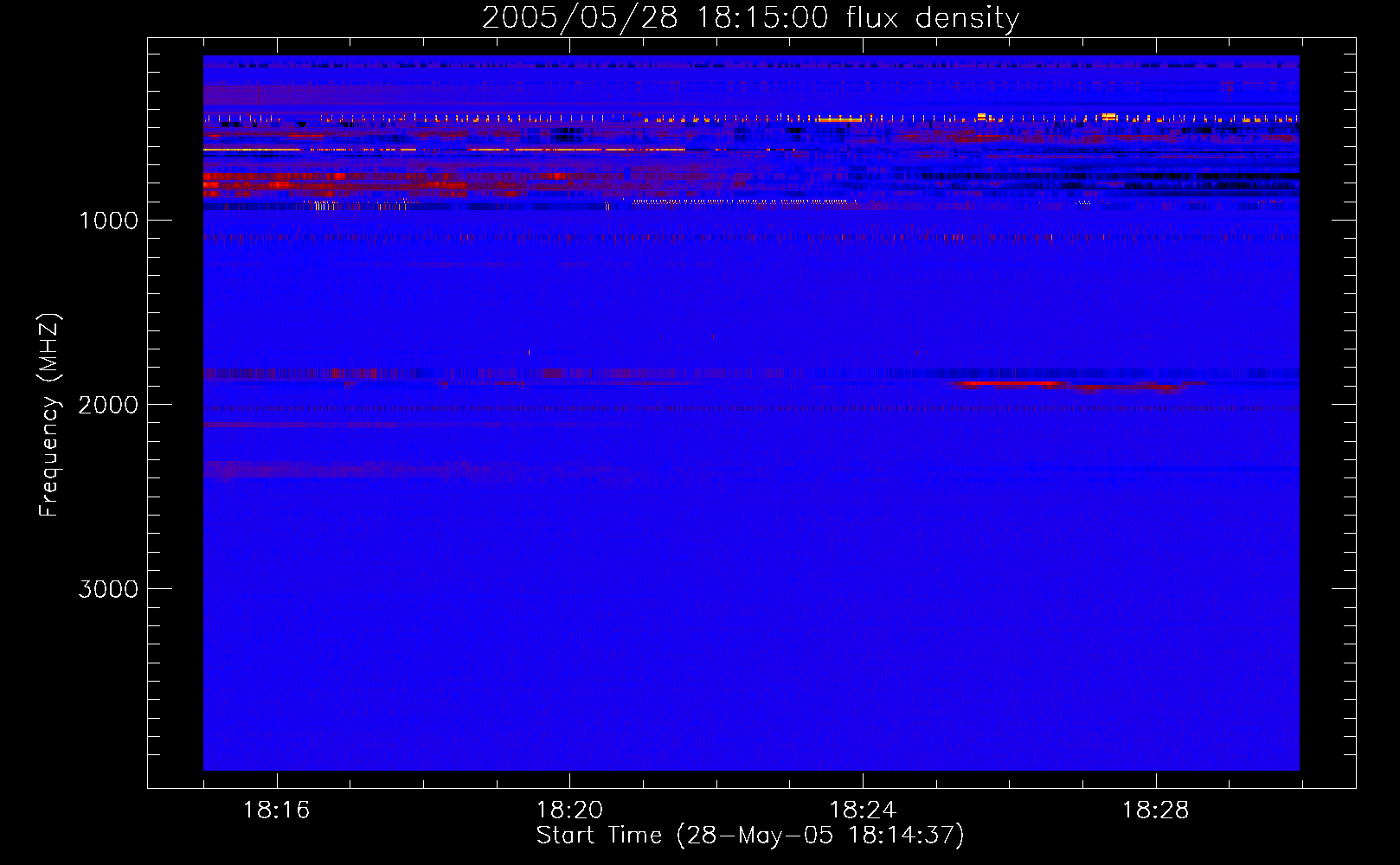Click the 18:20 time tick label
This screenshot has width=1400, height=865.
click(569, 811)
